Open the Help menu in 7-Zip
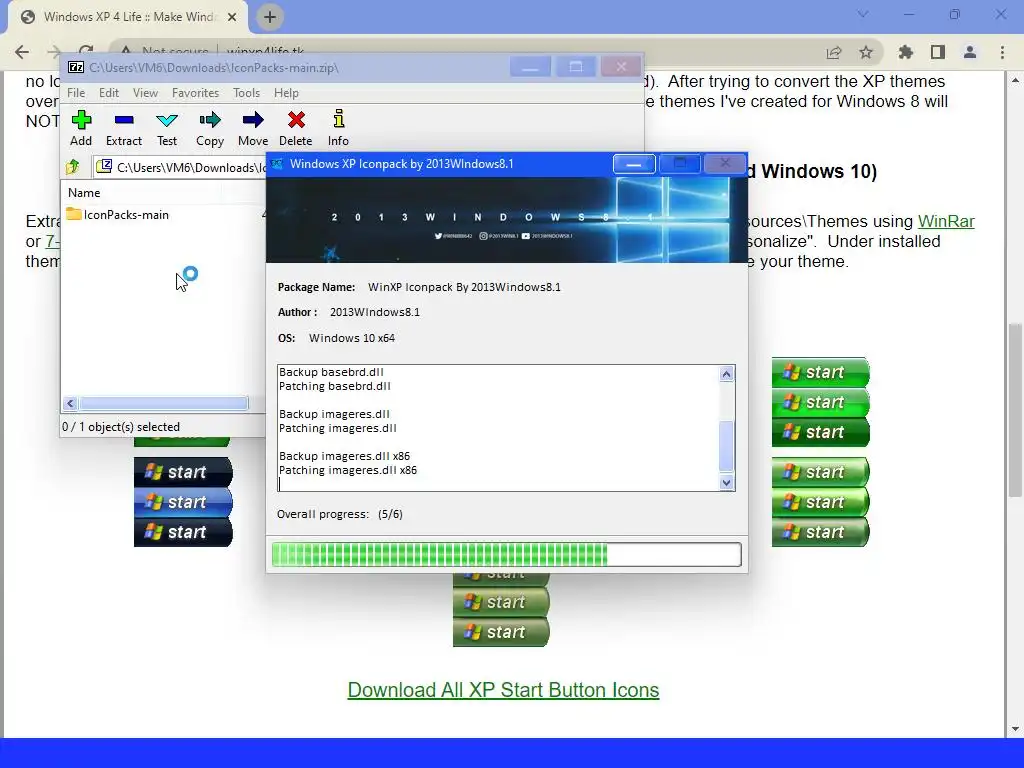Viewport: 1024px width, 768px height. click(x=286, y=93)
